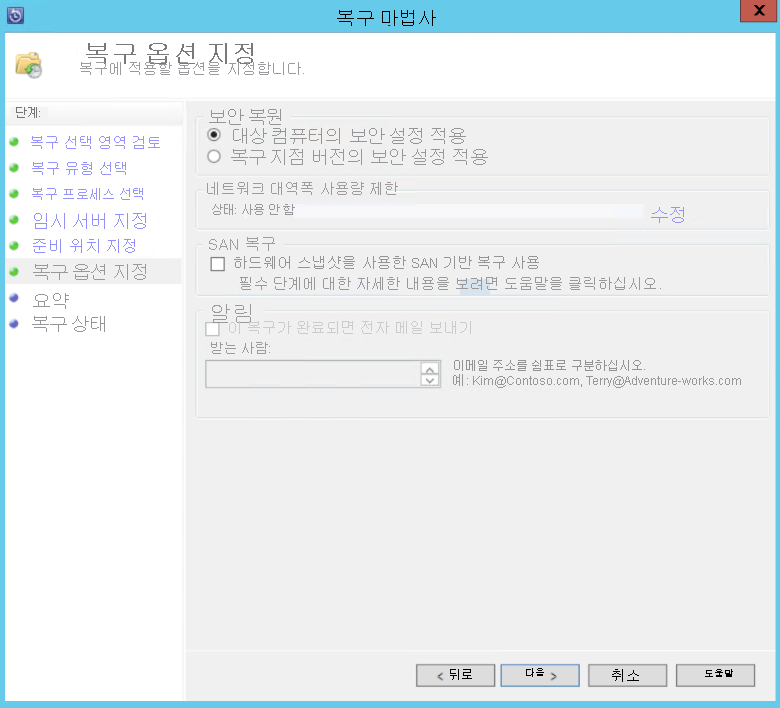Click the '다음 >' next button
The height and width of the screenshot is (708, 780).
point(540,675)
